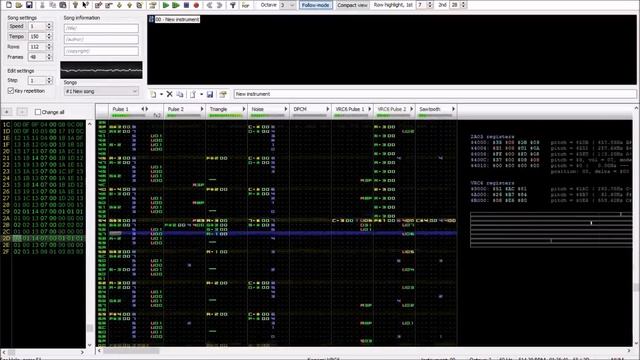Open a module file from toolbar

[19, 5]
